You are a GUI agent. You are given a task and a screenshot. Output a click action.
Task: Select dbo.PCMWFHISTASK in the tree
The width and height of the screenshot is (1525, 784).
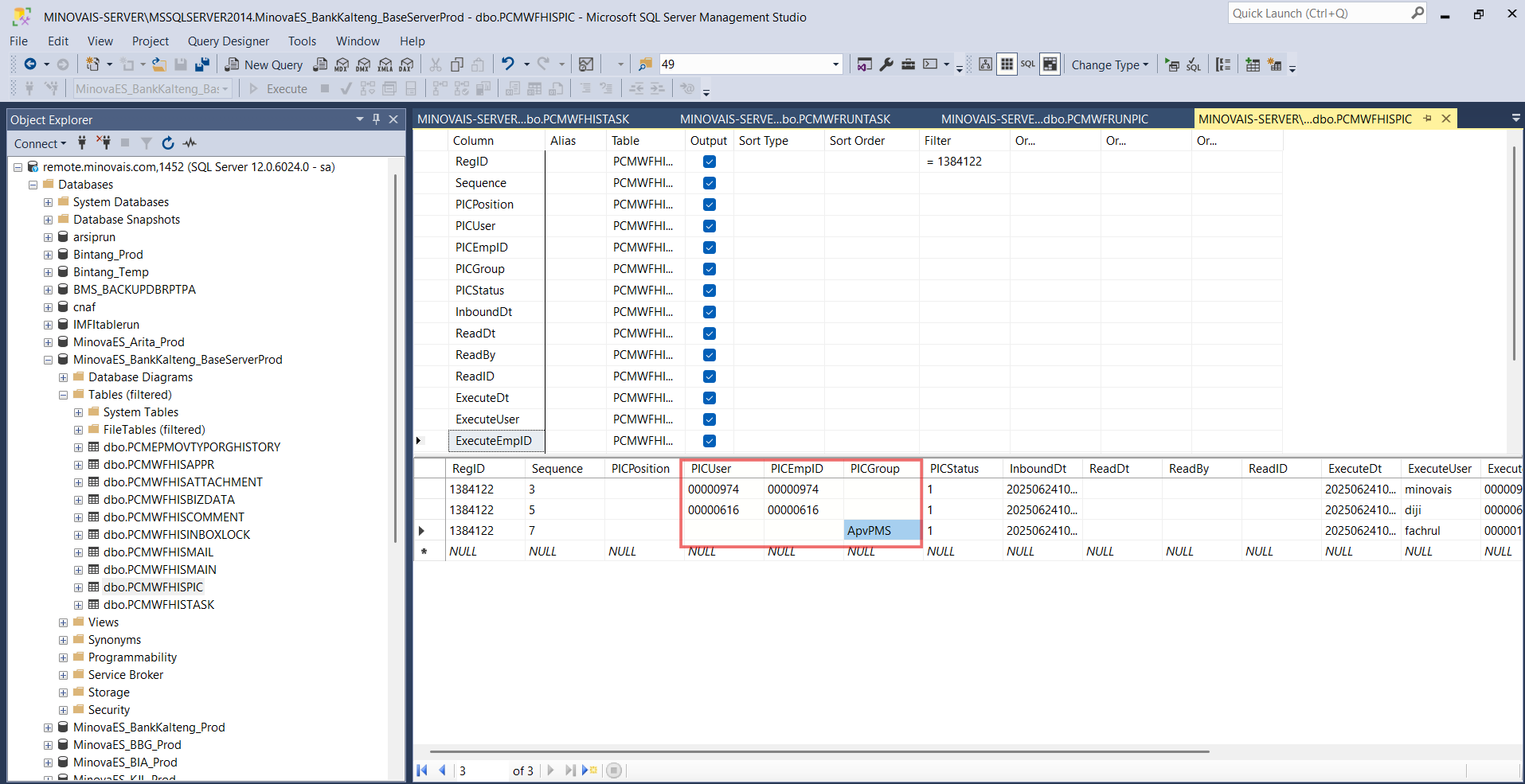[x=159, y=605]
